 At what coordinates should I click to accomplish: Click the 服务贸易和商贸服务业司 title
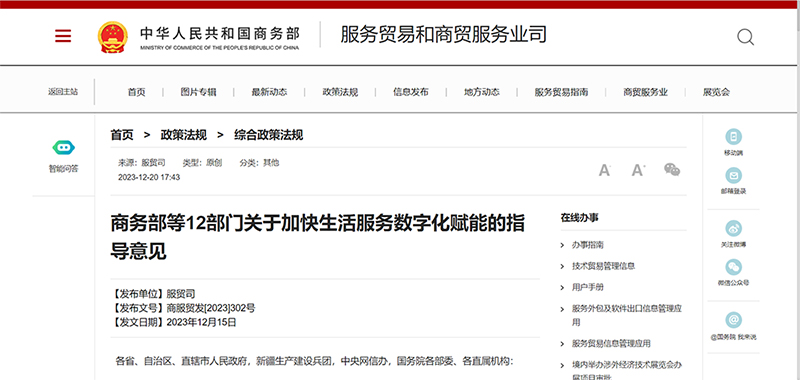click(x=443, y=35)
